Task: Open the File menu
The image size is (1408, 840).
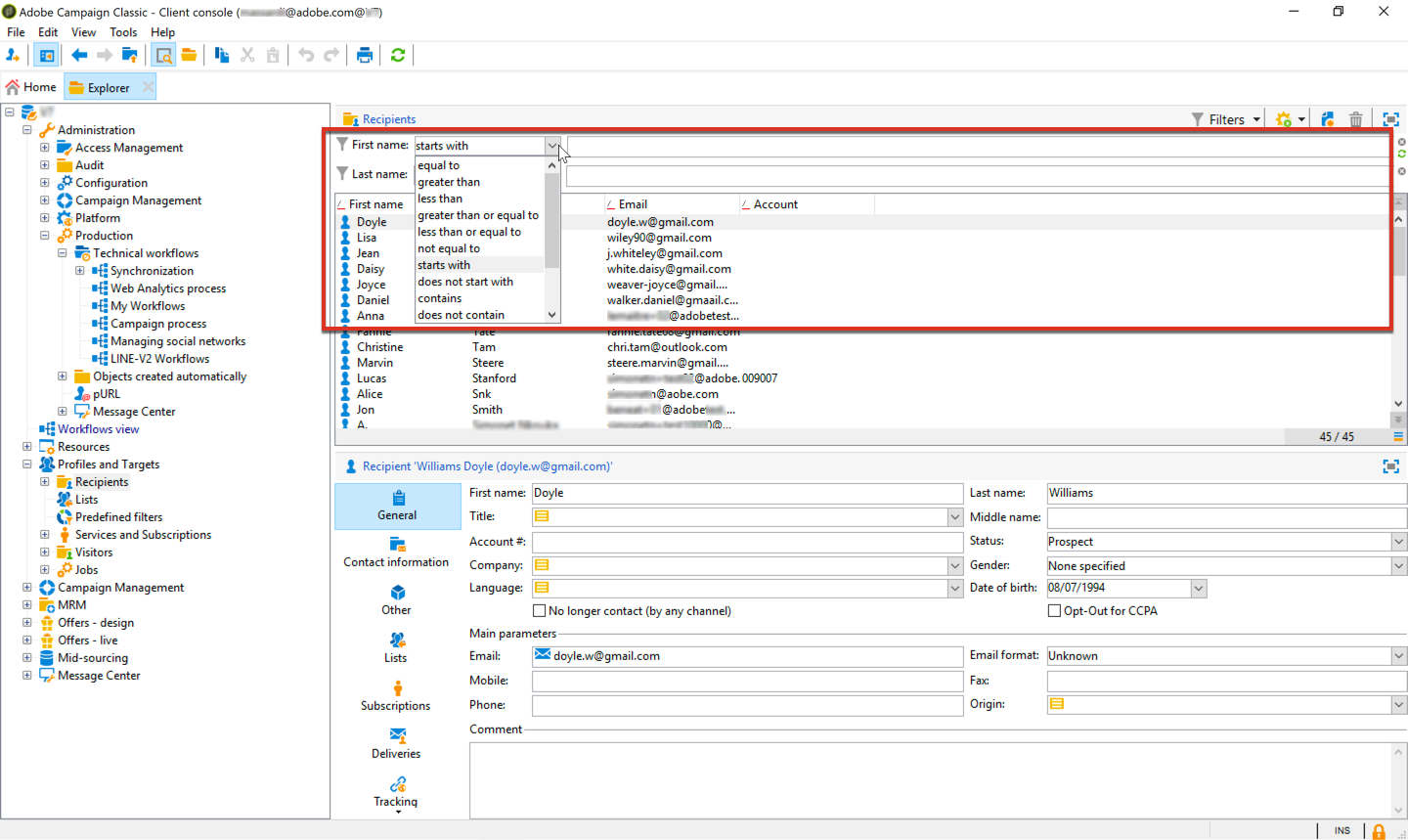Action: click(16, 32)
